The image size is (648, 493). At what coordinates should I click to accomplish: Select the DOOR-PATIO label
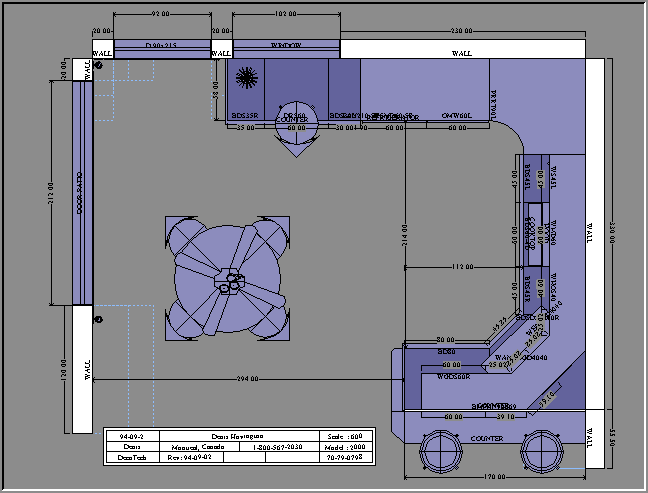pyautogui.click(x=79, y=193)
